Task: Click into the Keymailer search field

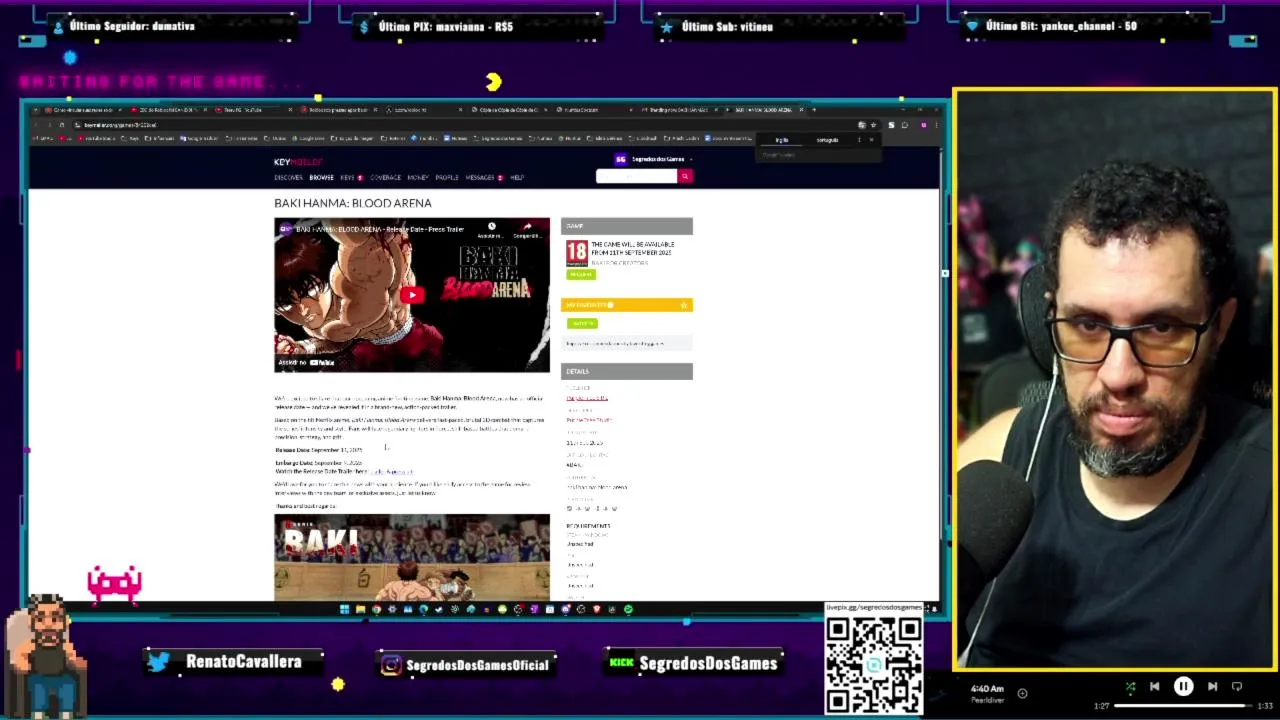Action: pyautogui.click(x=636, y=176)
